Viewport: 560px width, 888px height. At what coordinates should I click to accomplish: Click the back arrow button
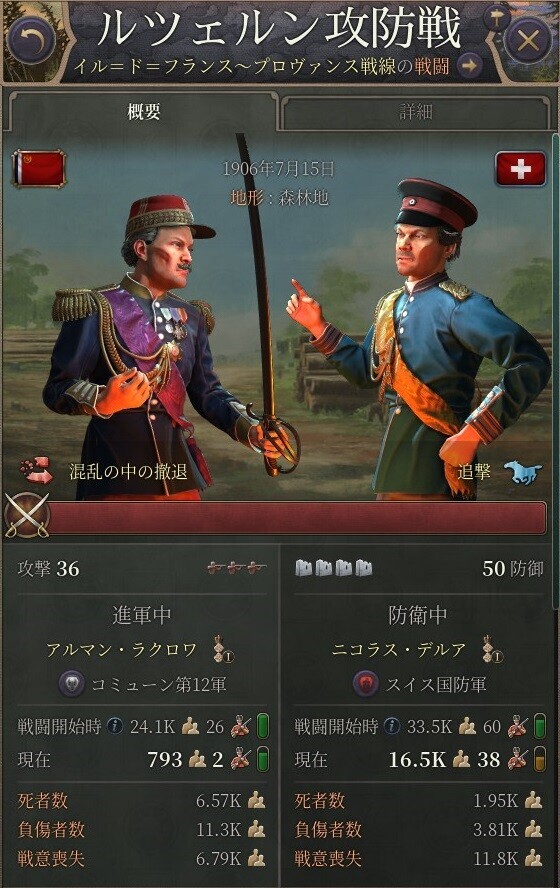[32, 40]
